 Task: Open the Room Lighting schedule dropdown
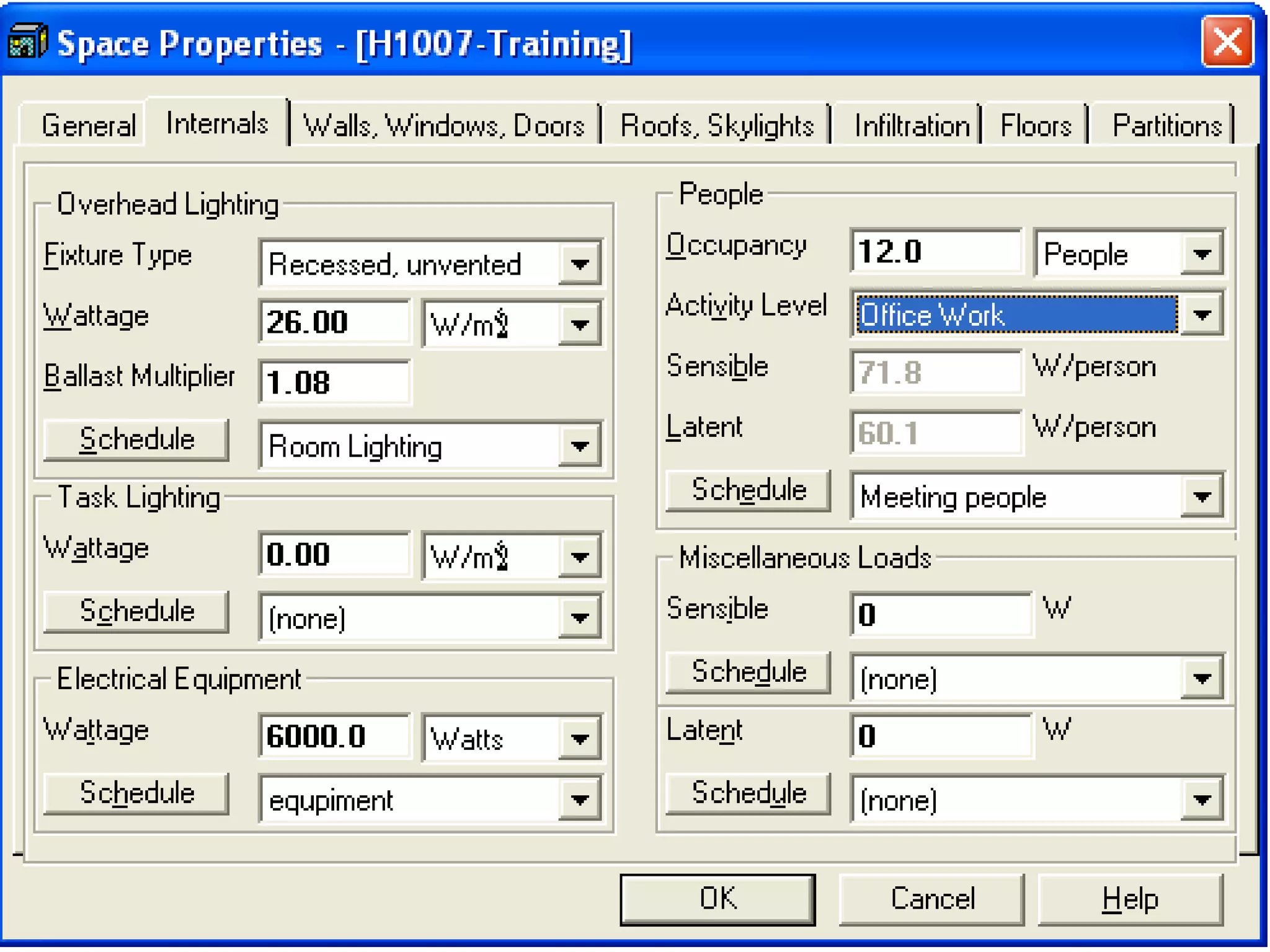(x=579, y=446)
